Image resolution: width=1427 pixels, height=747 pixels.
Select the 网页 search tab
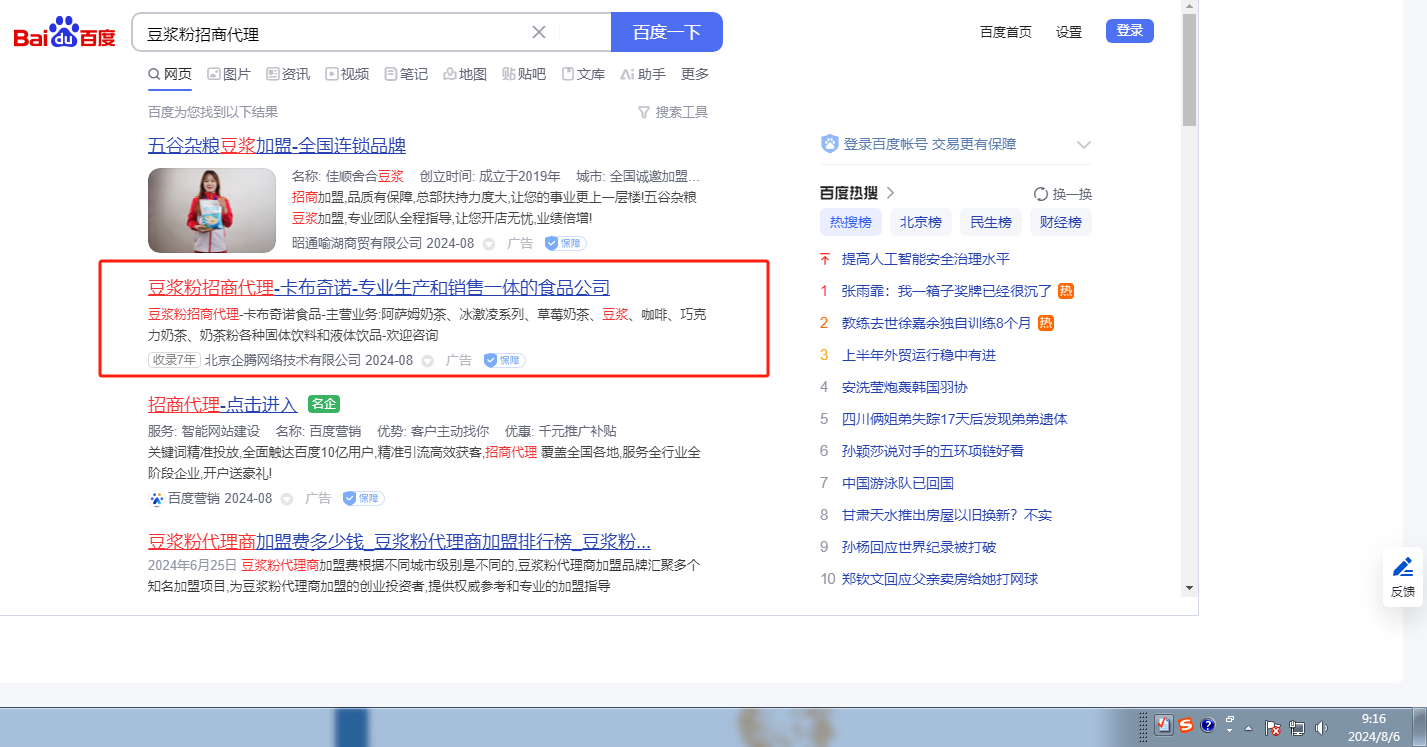[170, 74]
